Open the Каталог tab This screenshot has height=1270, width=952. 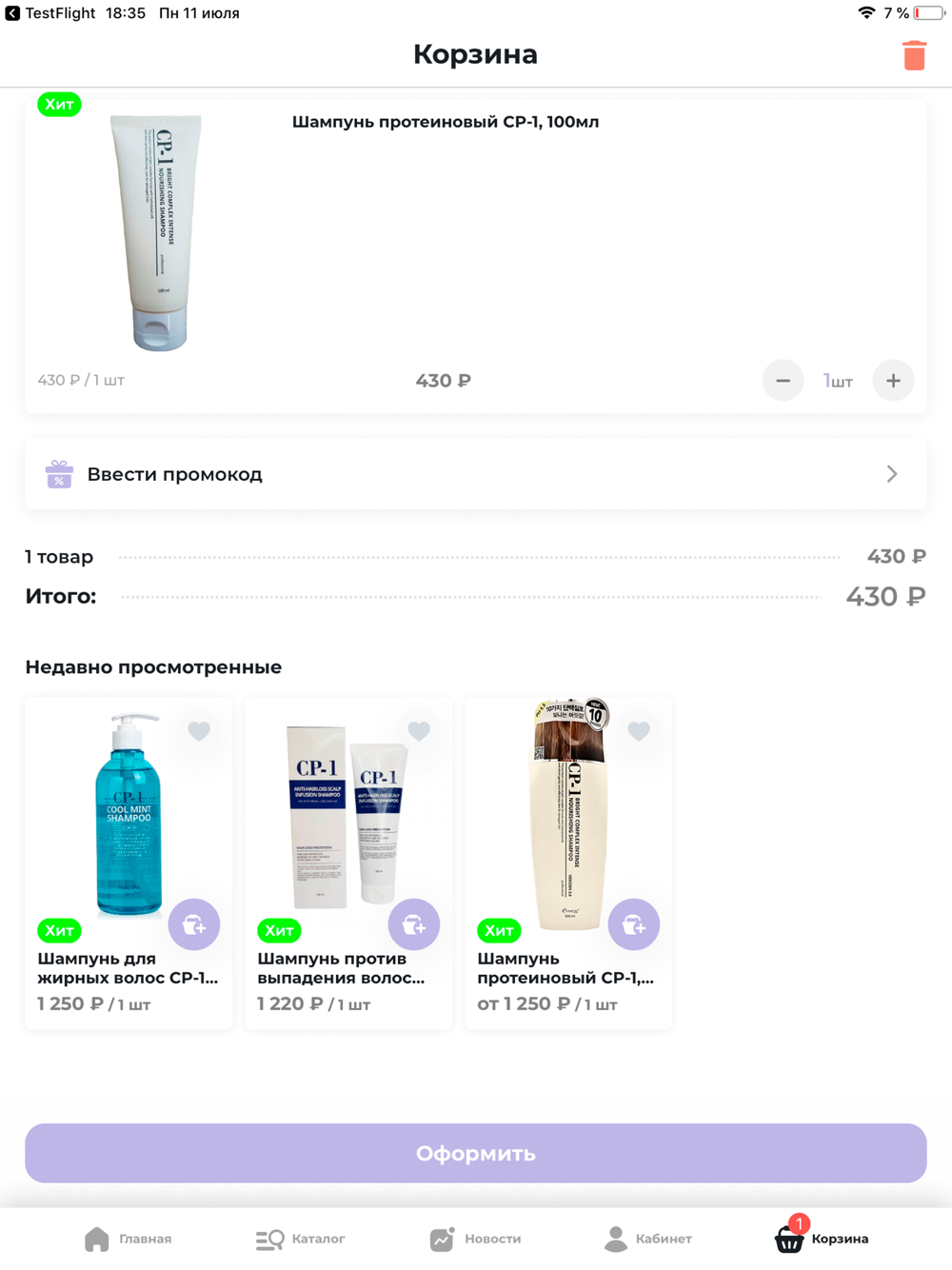click(x=300, y=1239)
